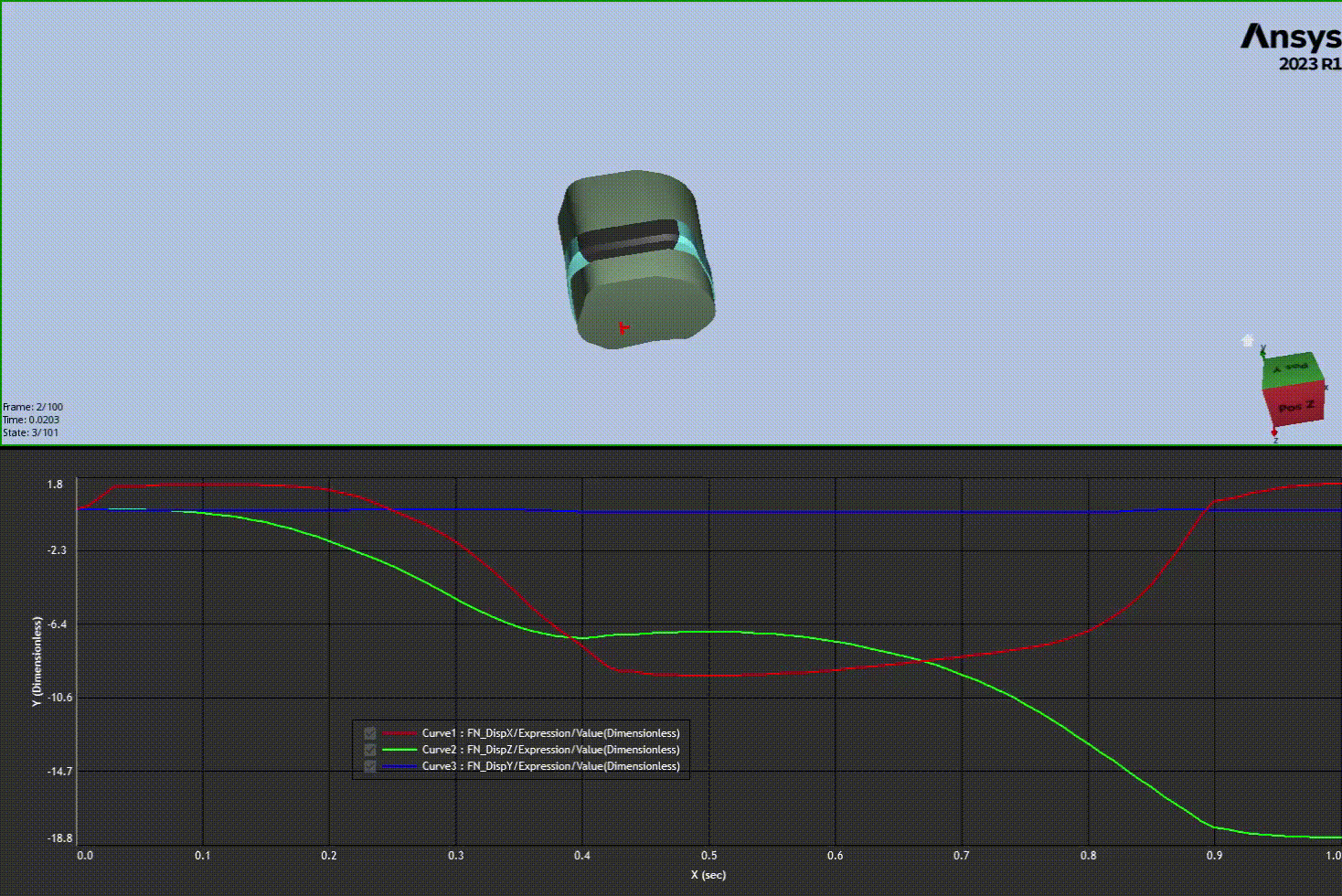Screen dimensions: 1342x896
Task: Click the Y axis arrow above the view cube
Action: pos(1262,348)
